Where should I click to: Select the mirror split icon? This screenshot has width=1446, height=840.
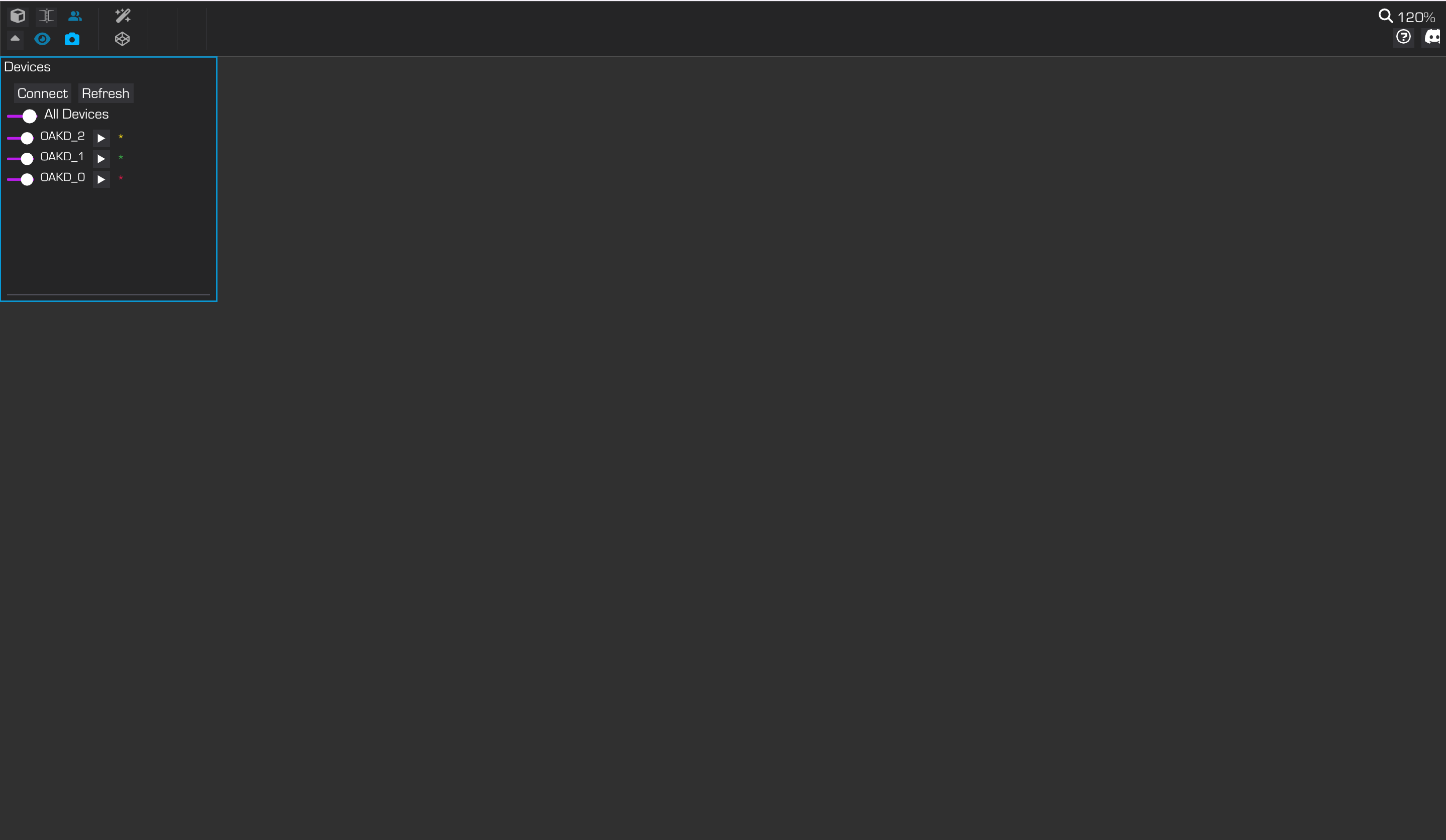[x=47, y=16]
